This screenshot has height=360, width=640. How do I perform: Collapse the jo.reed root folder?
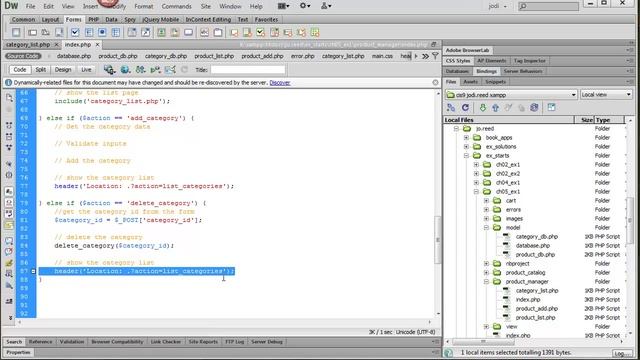pyautogui.click(x=456, y=129)
